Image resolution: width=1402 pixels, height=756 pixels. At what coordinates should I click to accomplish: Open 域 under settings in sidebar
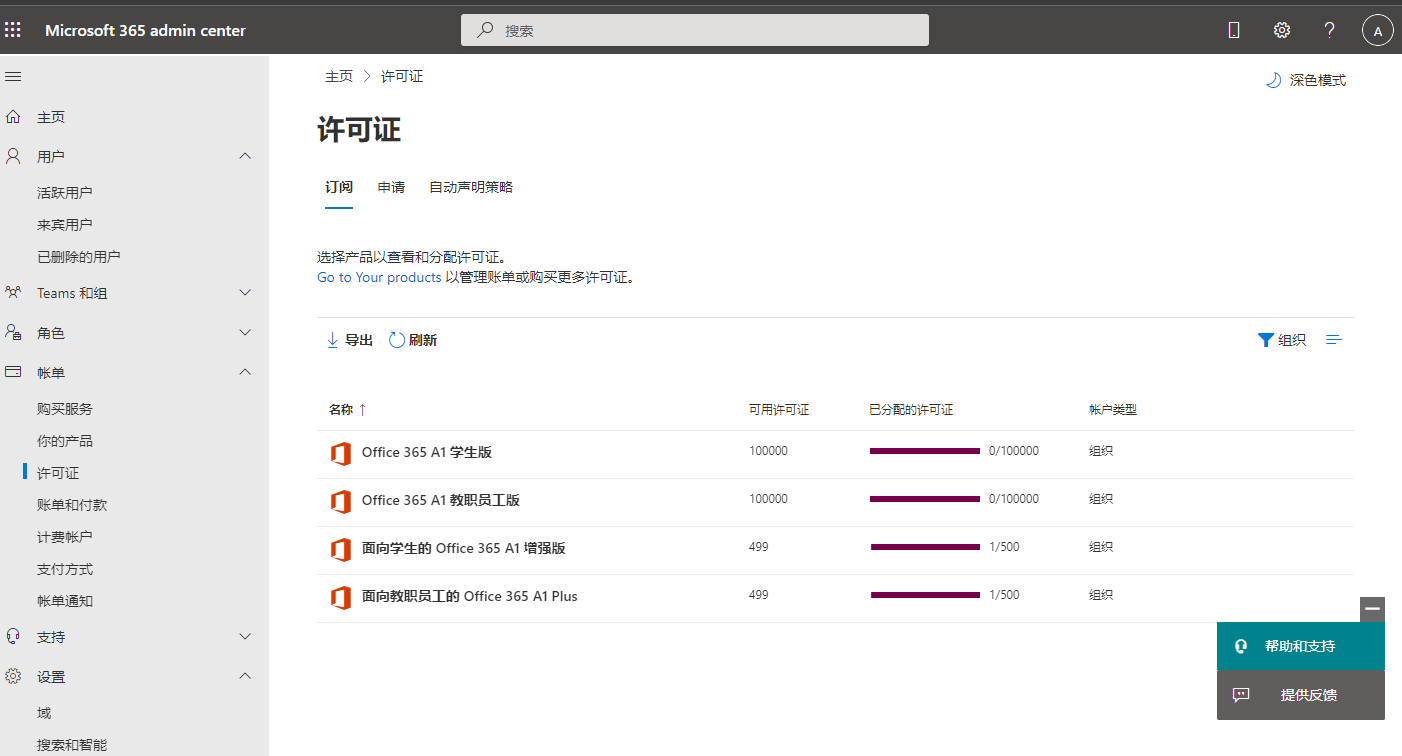pos(44,713)
